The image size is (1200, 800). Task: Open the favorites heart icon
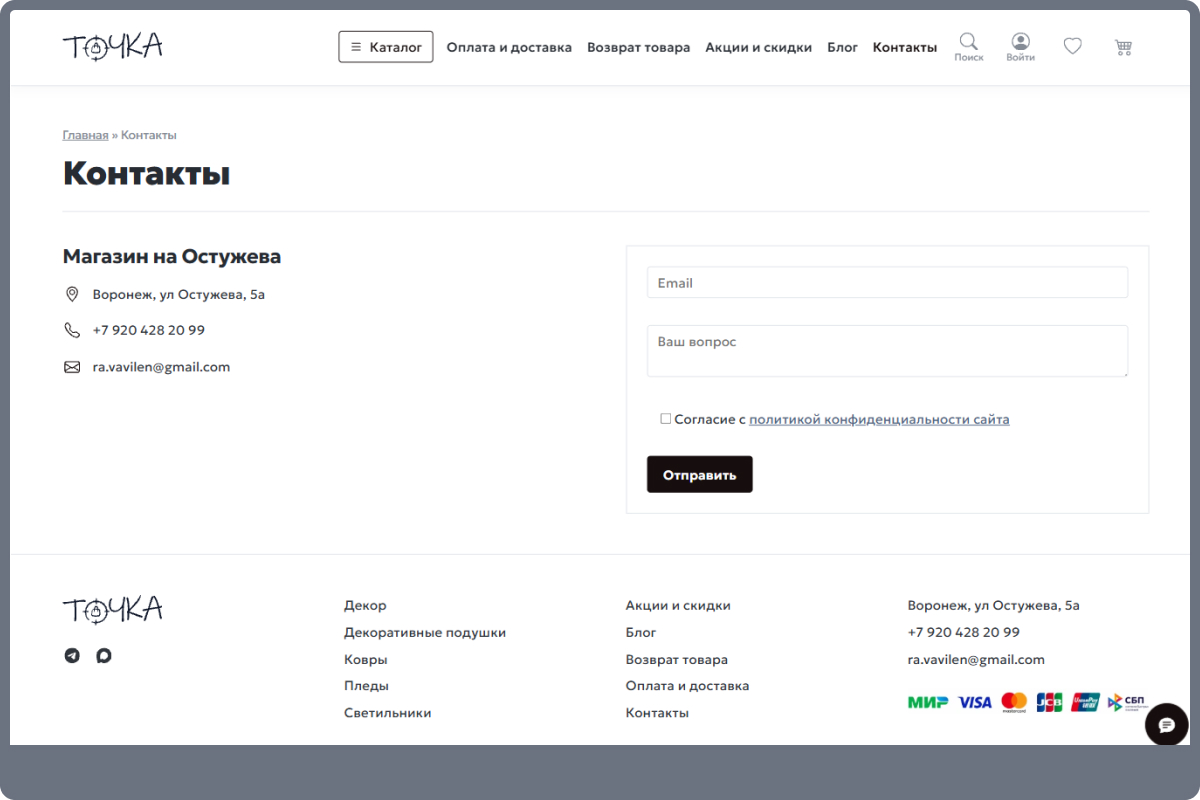[1072, 46]
